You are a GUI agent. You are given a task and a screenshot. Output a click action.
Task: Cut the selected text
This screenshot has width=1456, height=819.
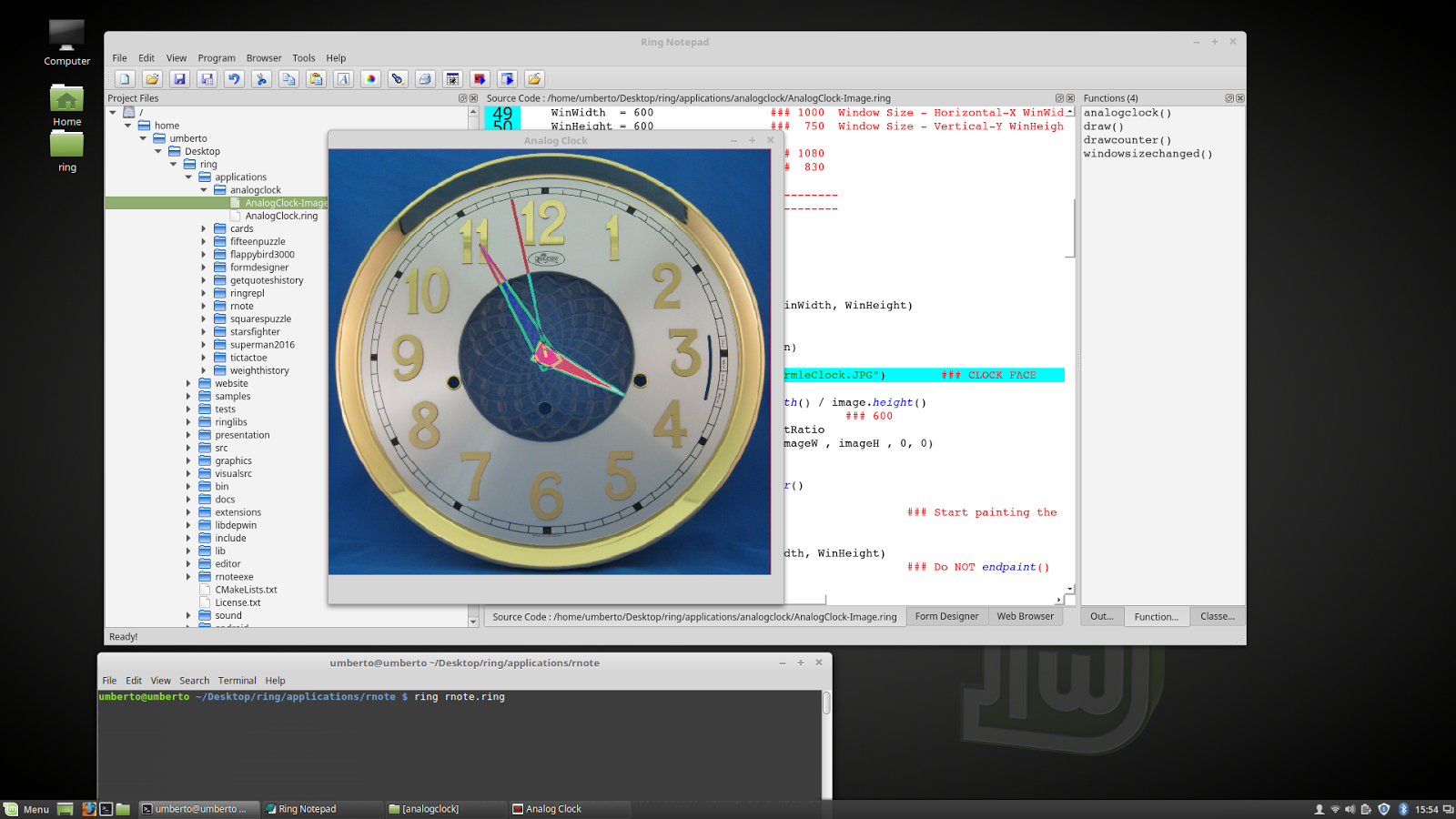pyautogui.click(x=262, y=78)
